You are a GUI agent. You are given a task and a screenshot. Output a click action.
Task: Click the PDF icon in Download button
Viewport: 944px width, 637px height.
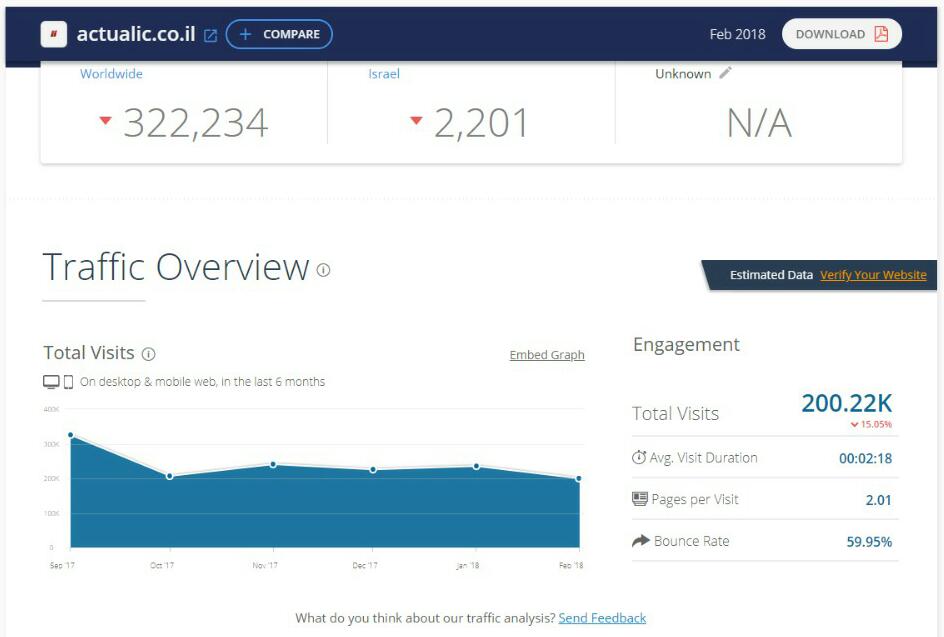point(881,34)
